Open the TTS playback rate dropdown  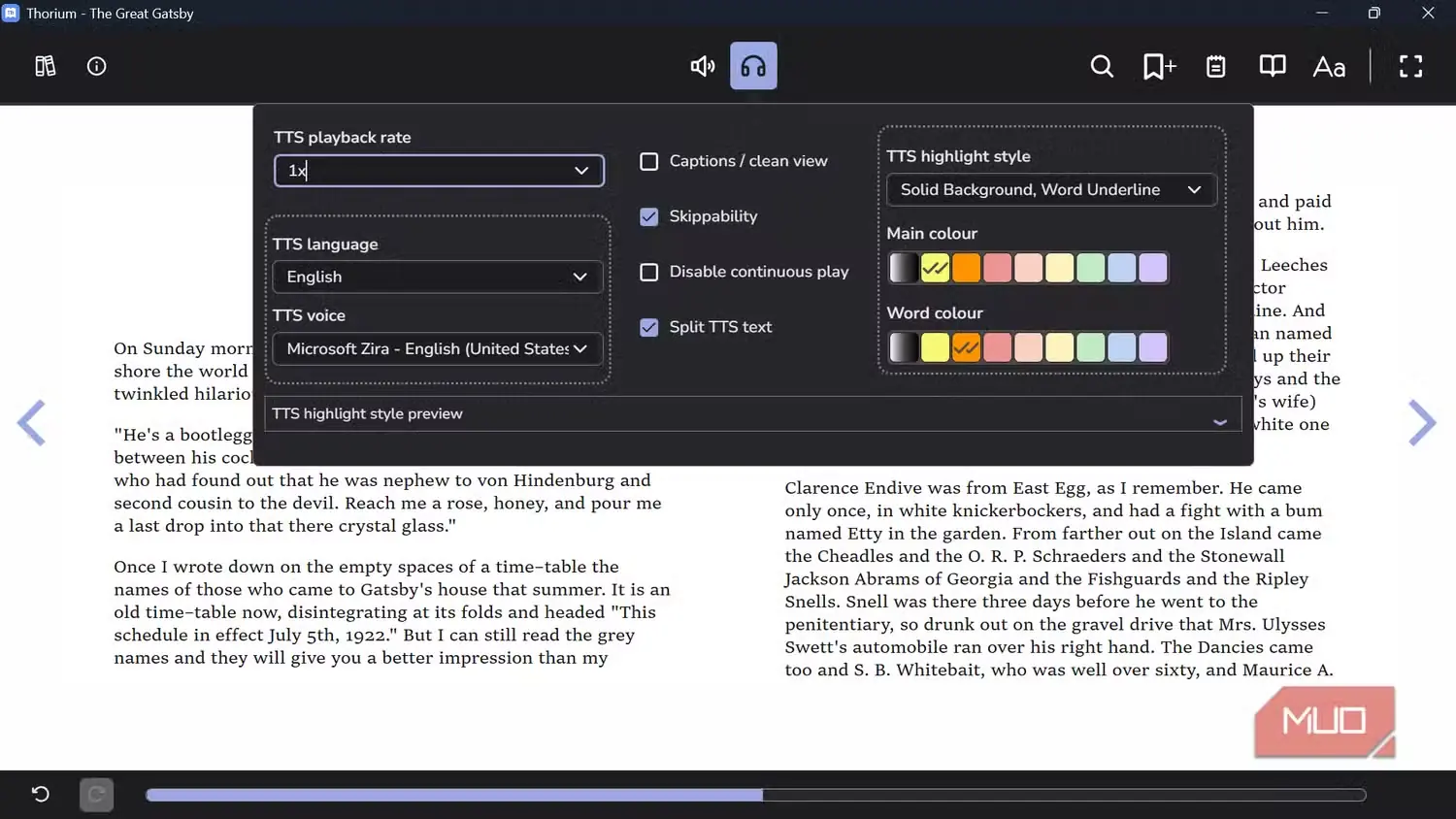click(439, 171)
